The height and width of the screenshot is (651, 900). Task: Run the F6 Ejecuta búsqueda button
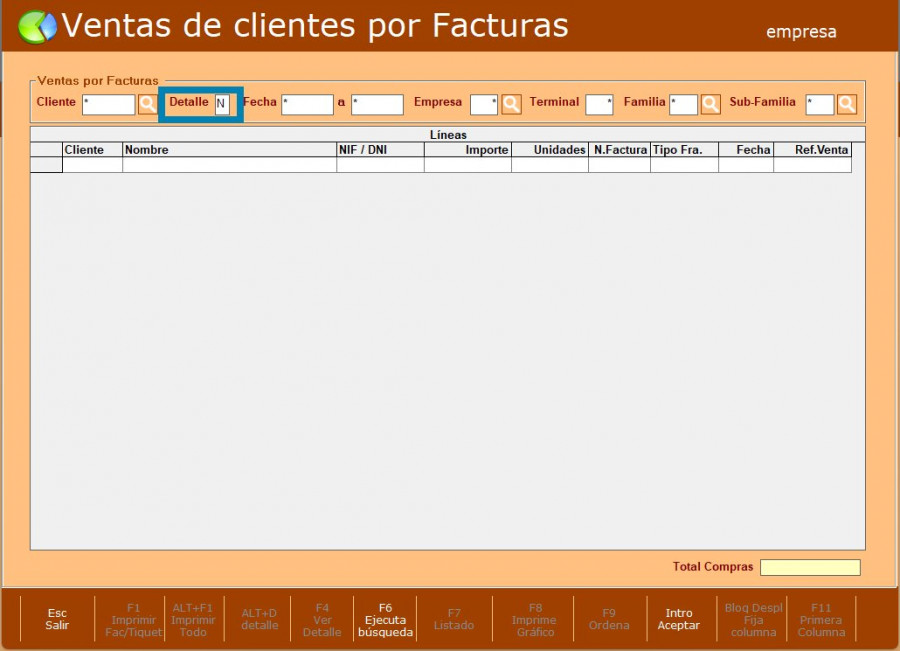coord(385,619)
